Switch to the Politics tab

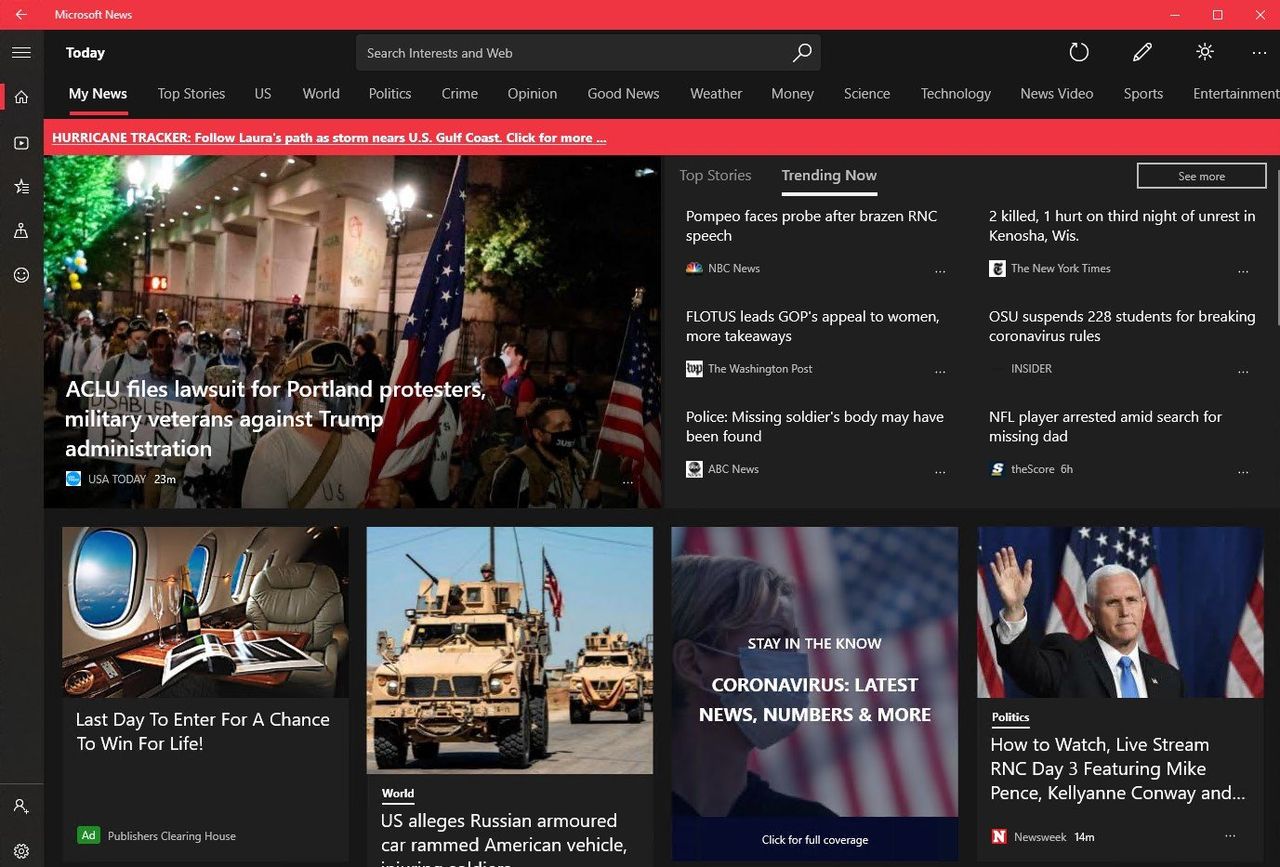(390, 94)
